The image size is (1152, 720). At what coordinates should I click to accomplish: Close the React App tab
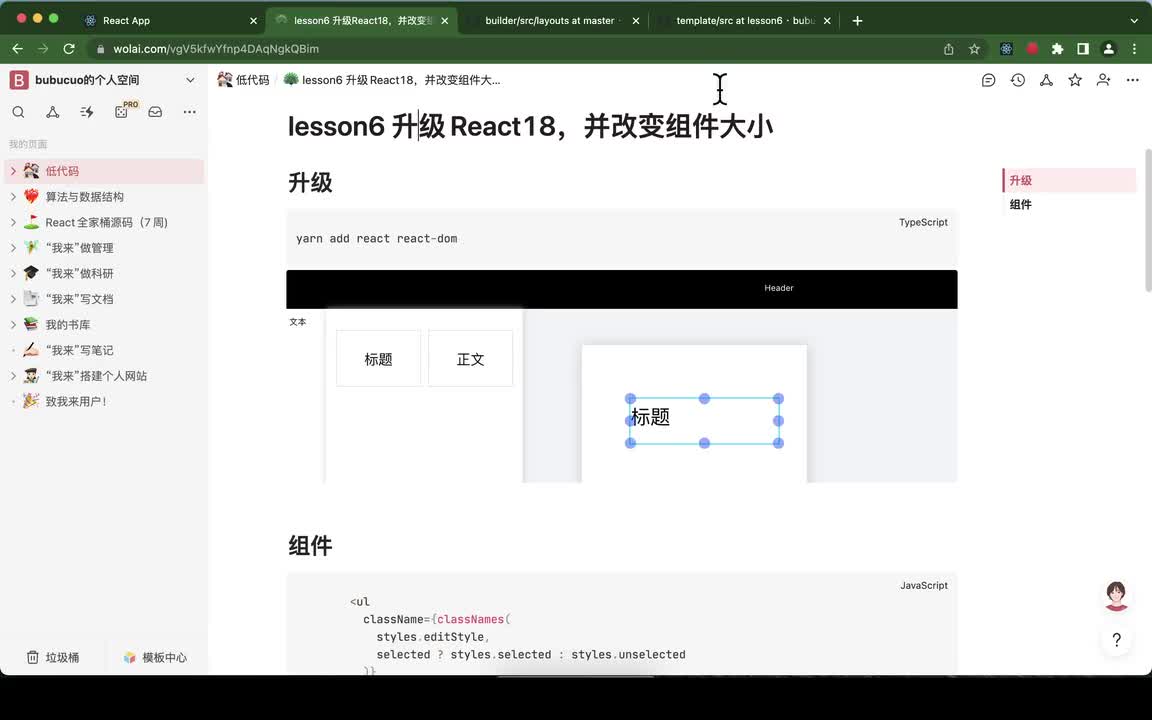[x=253, y=21]
